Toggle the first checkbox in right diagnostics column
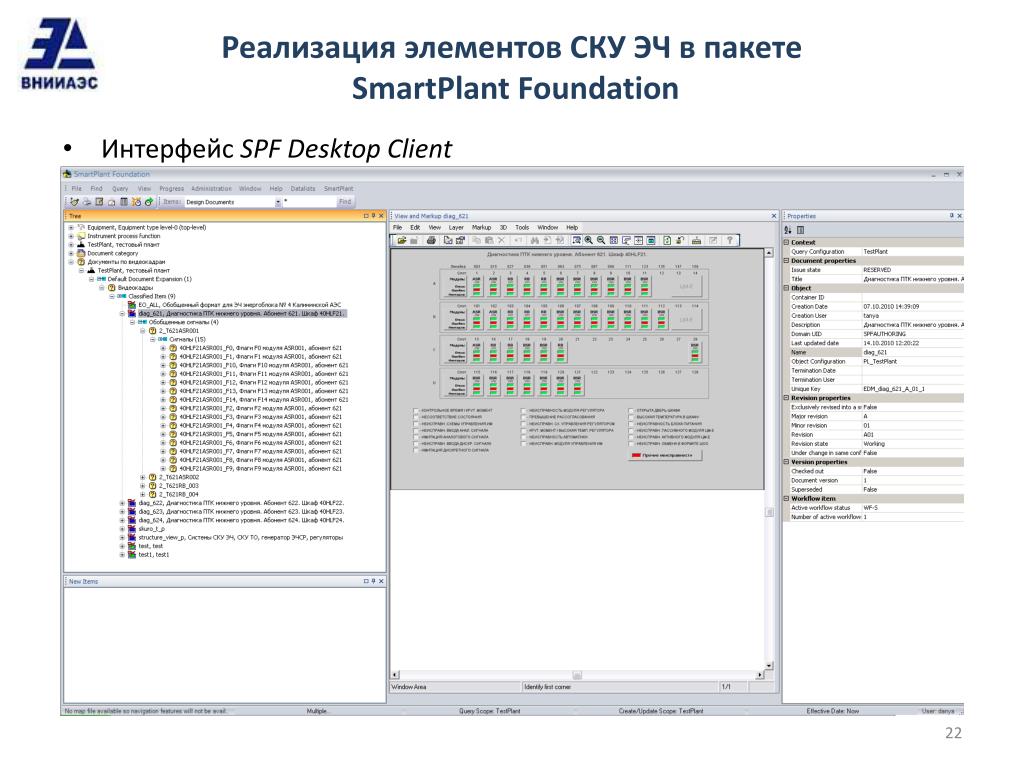The image size is (1024, 768). (x=631, y=411)
